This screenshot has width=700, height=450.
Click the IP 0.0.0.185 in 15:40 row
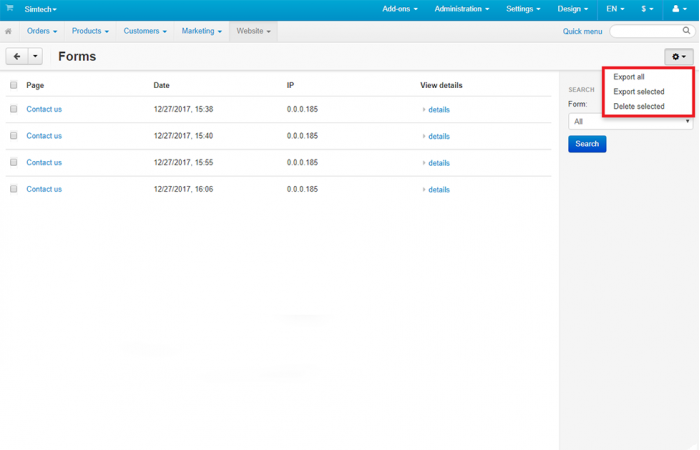click(x=302, y=136)
